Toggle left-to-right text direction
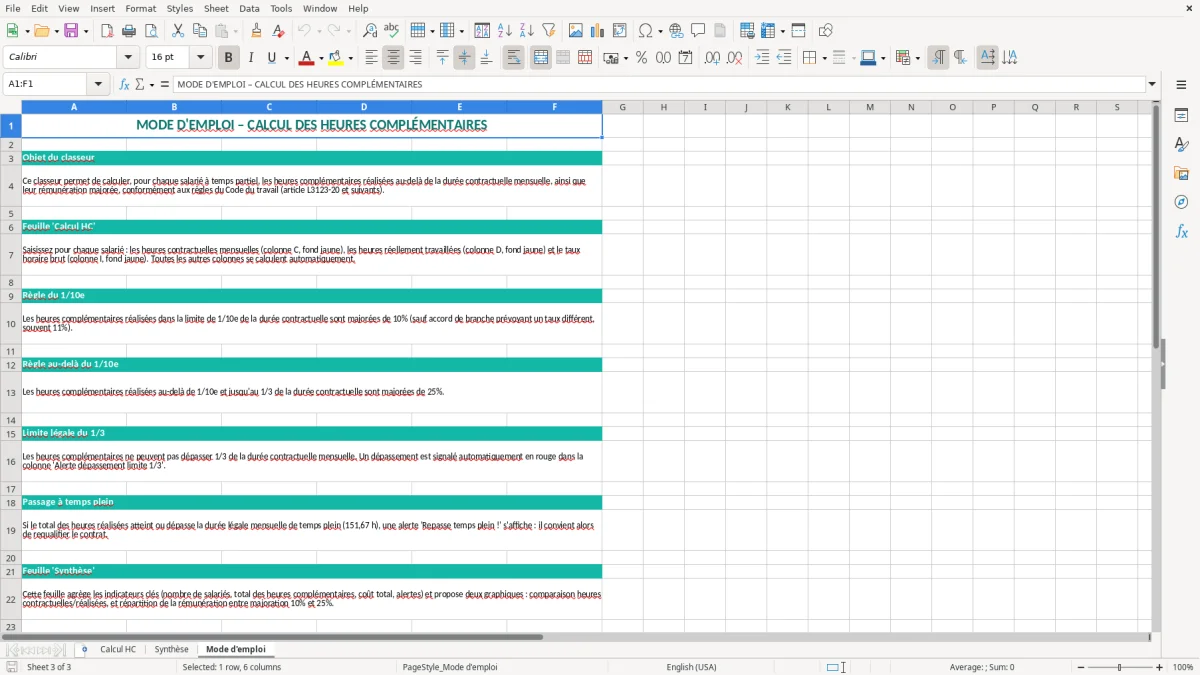This screenshot has height=675, width=1200. coord(938,58)
